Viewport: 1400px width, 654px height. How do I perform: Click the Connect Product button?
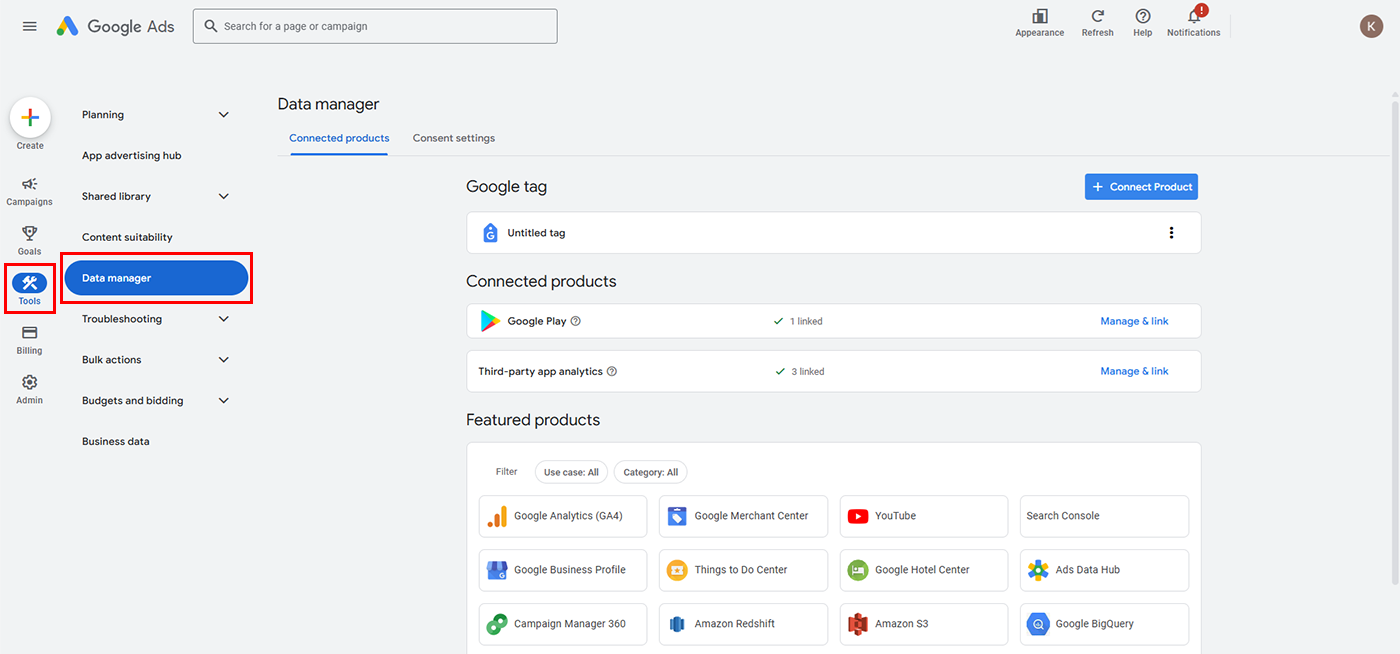(1141, 187)
